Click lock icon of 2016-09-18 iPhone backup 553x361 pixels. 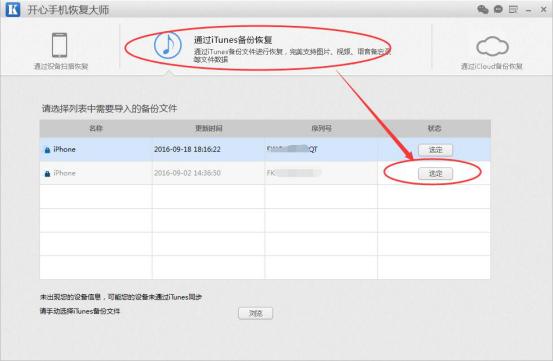[x=47, y=150]
